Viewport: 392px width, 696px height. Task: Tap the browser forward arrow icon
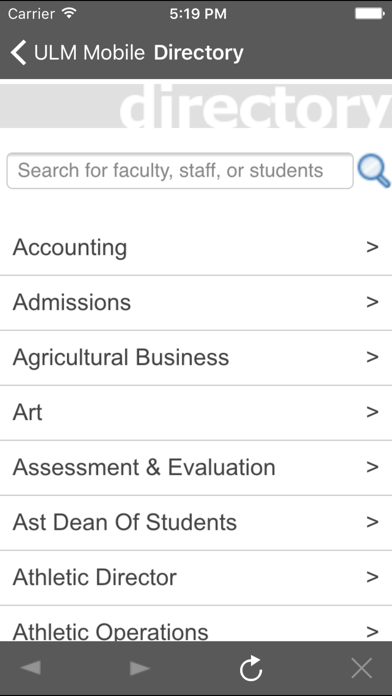[x=140, y=668]
